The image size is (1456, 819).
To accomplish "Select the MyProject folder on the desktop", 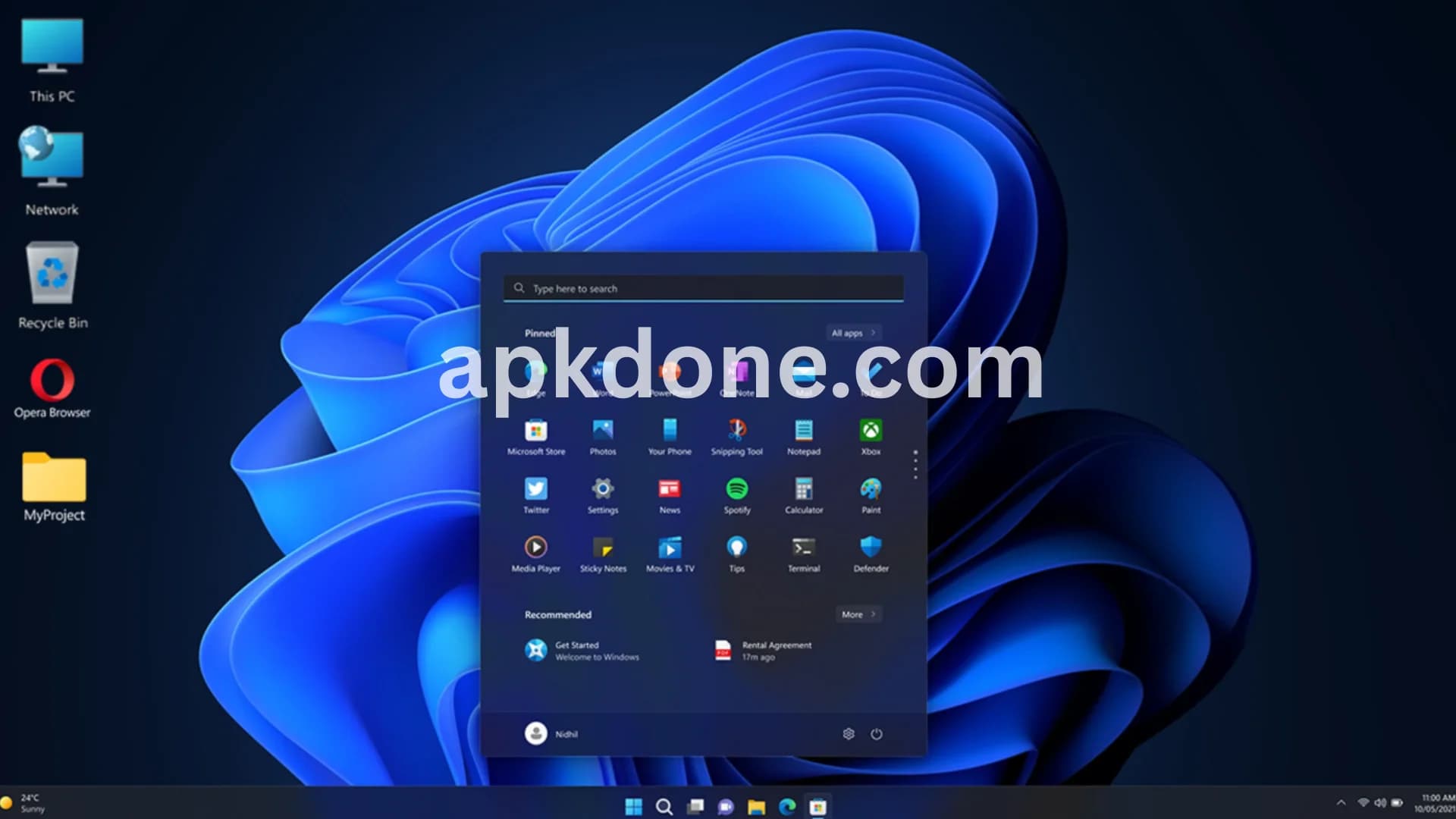I will [54, 487].
